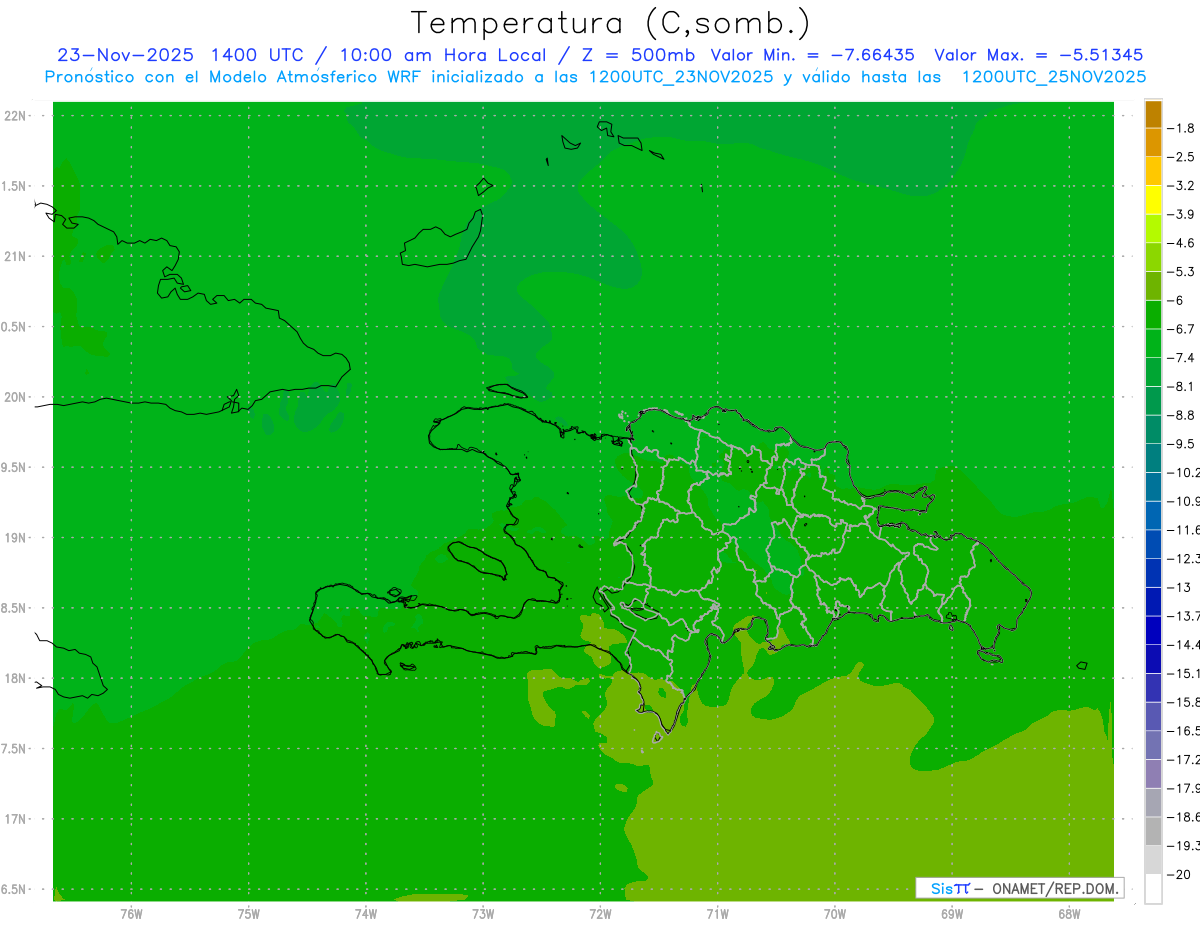Screen dimensions: 1200x927
Task: Click the '72W' longitude label
Action: pos(600,914)
